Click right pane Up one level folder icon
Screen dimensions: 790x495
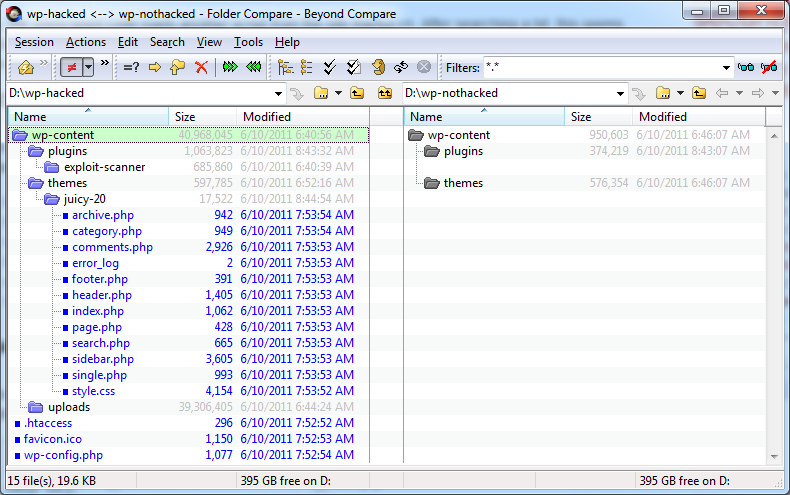point(699,93)
